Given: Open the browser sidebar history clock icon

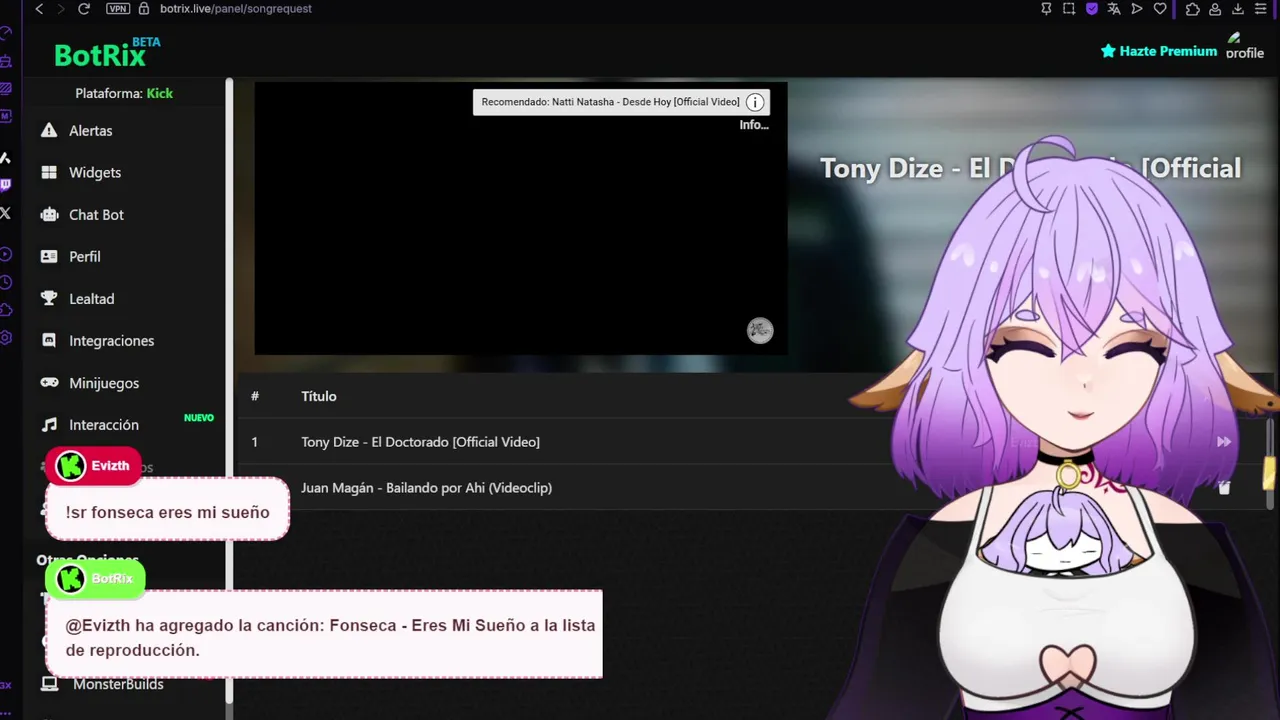Looking at the screenshot, I should (6, 283).
